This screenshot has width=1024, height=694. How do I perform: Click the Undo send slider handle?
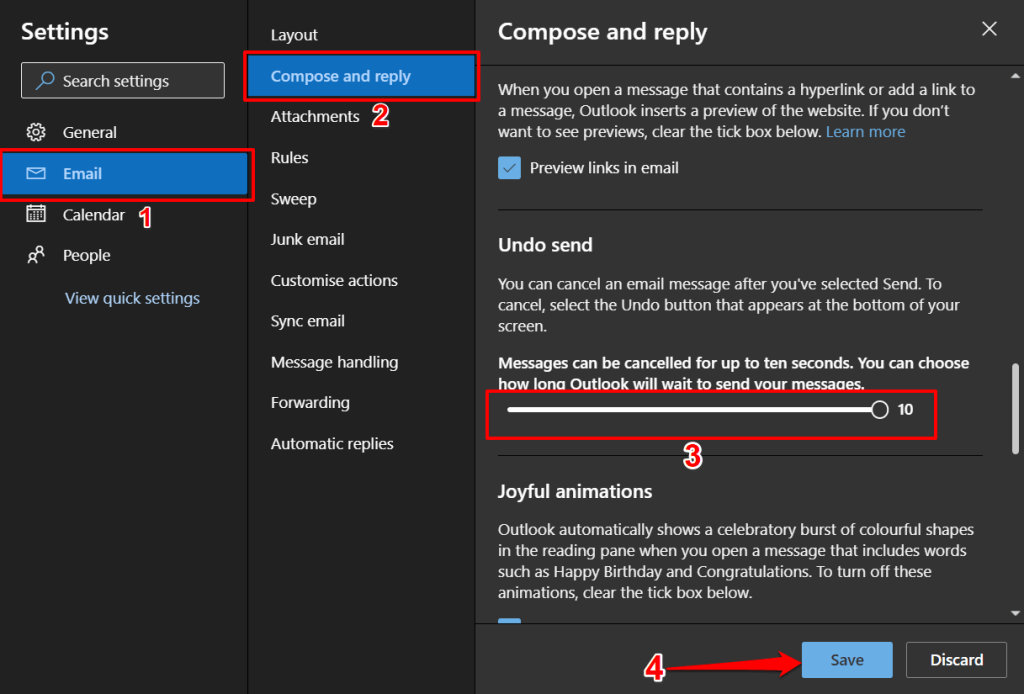[879, 409]
